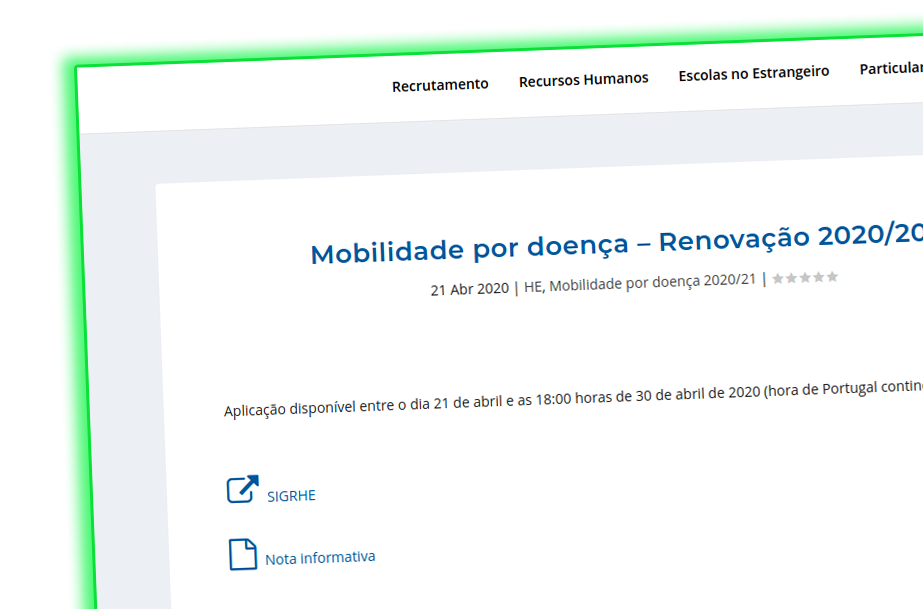
Task: Open the SIGRHE link
Action: pyautogui.click(x=290, y=494)
